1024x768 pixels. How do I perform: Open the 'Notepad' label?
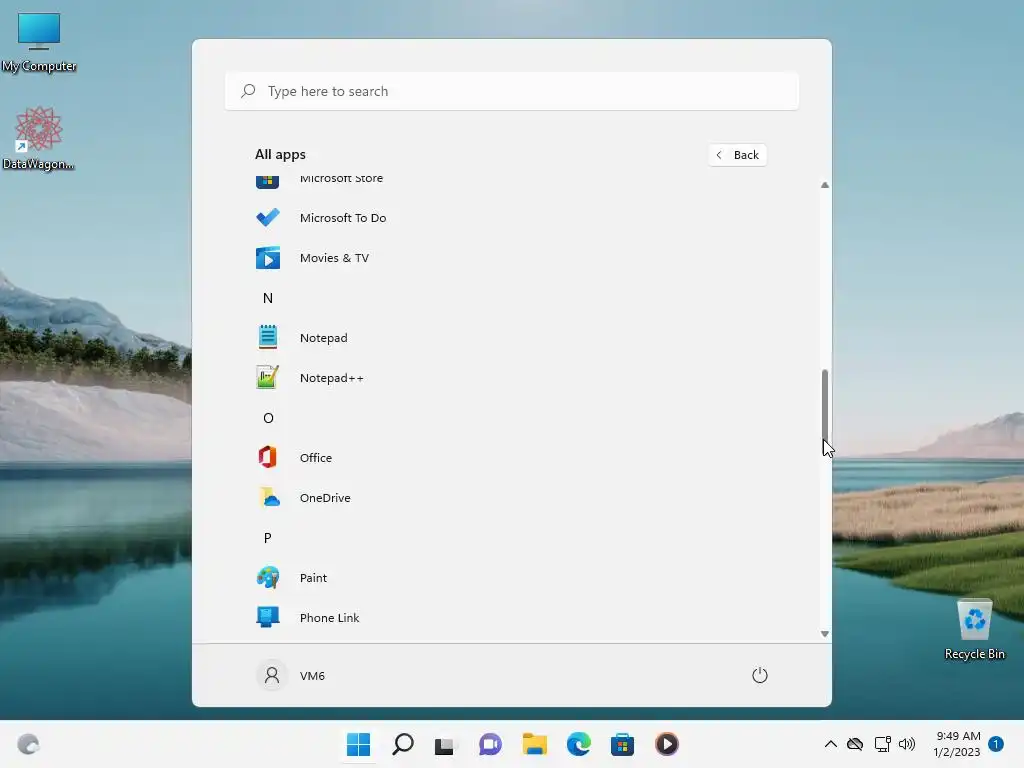click(x=323, y=338)
